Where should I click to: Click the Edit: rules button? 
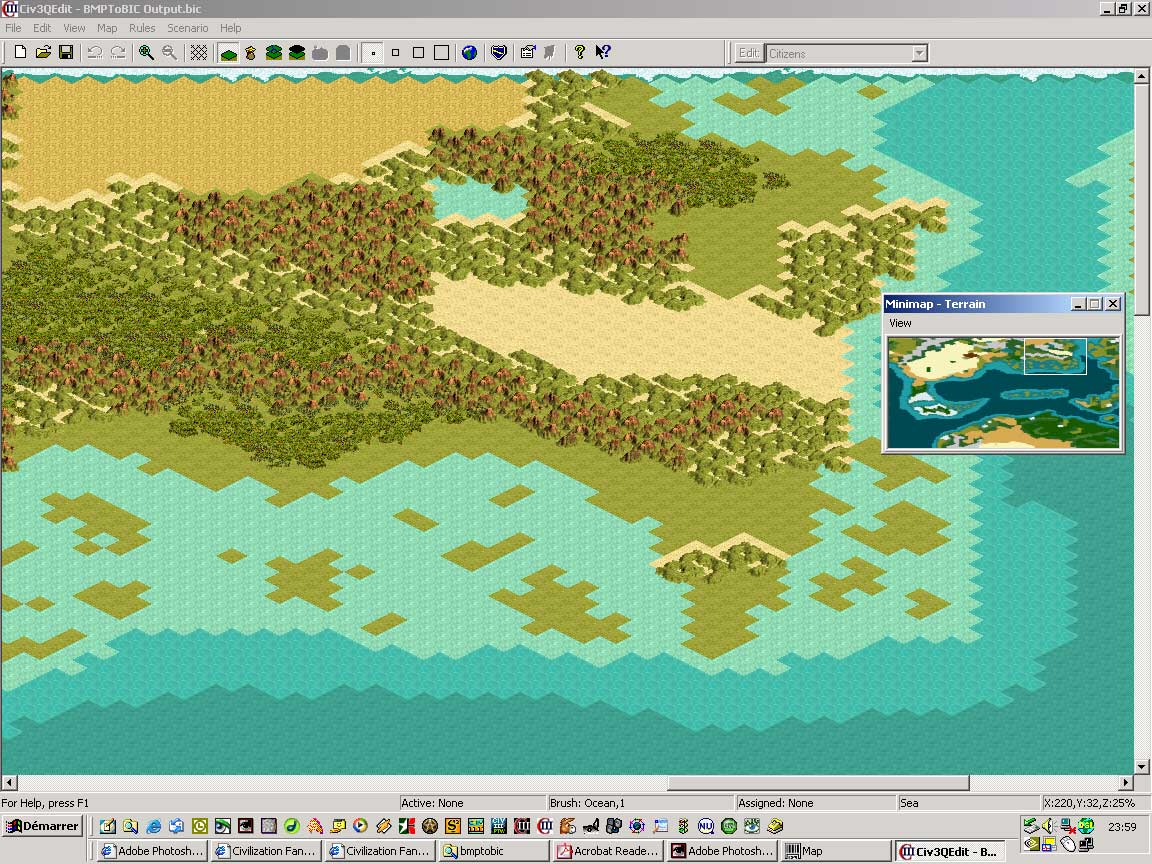[x=749, y=53]
